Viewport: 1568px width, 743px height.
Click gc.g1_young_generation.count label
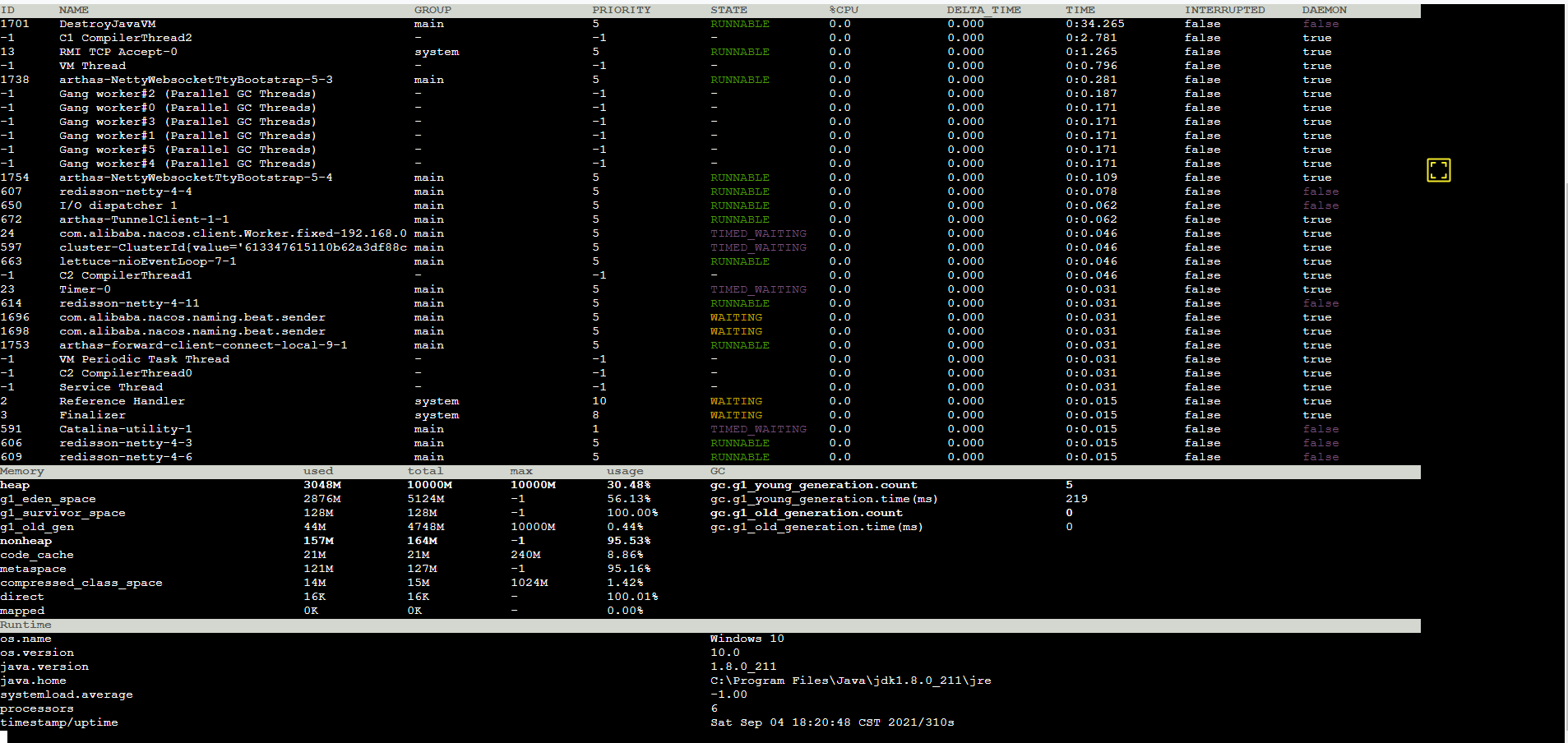click(x=814, y=485)
